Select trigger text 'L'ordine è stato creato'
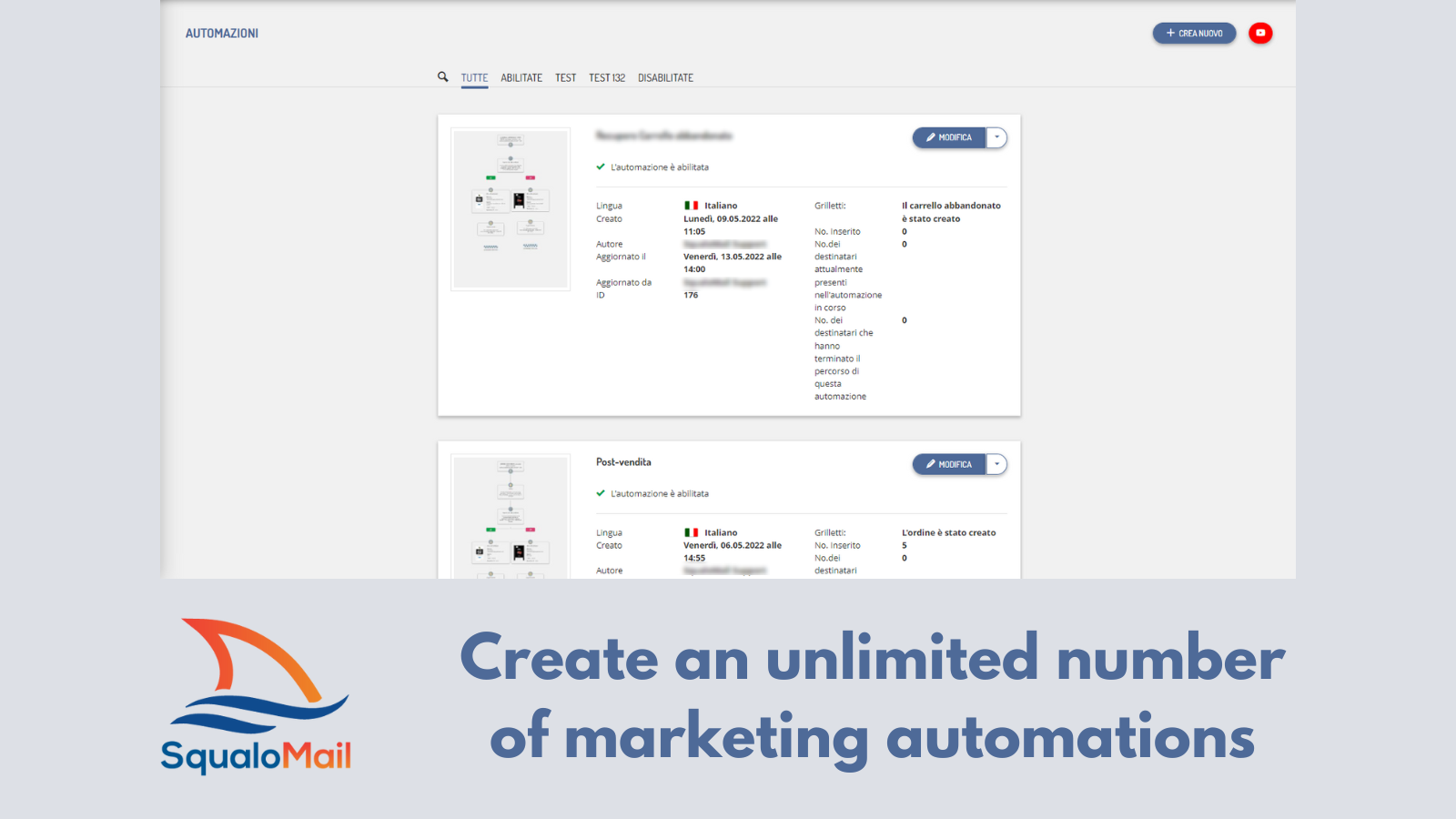This screenshot has height=819, width=1456. [948, 532]
